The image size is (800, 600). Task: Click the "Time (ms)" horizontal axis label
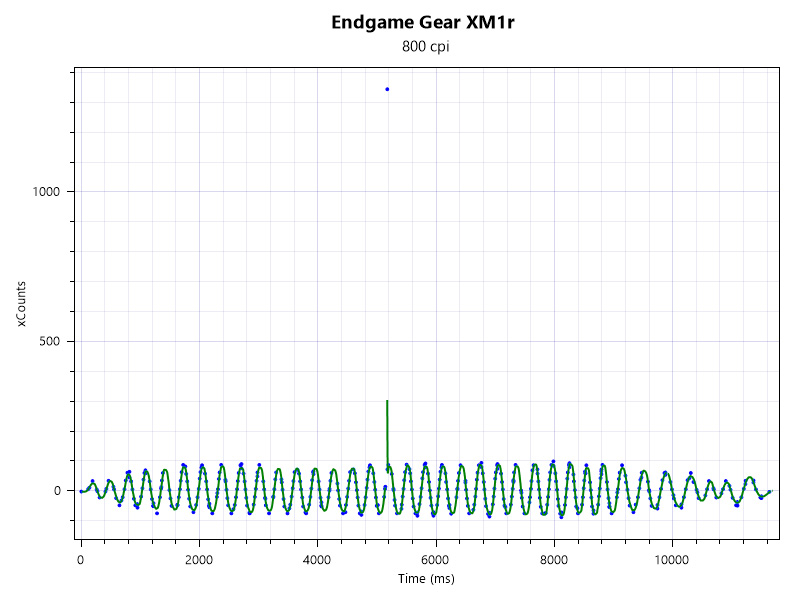tap(427, 579)
